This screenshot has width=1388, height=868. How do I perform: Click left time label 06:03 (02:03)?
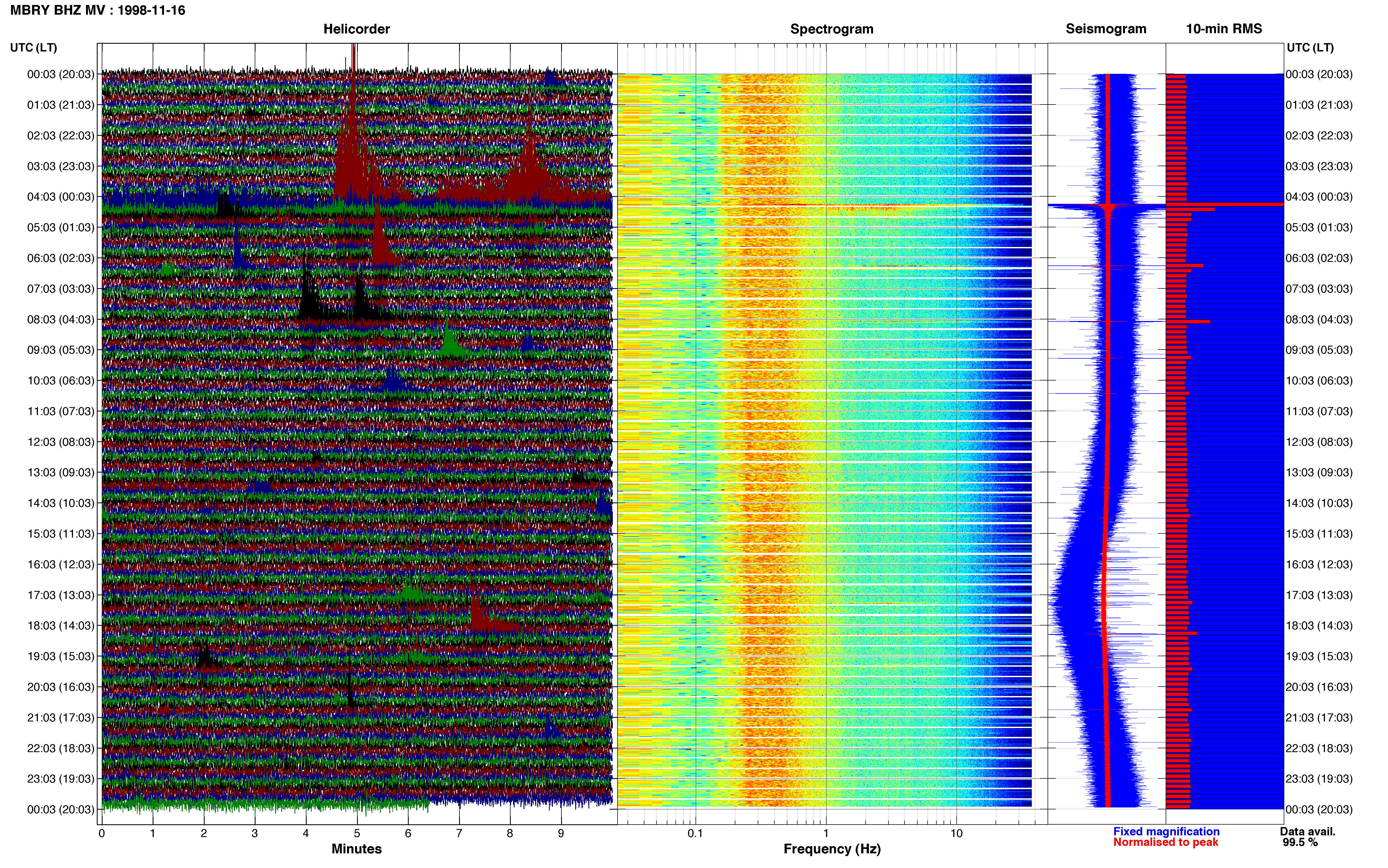pos(61,258)
